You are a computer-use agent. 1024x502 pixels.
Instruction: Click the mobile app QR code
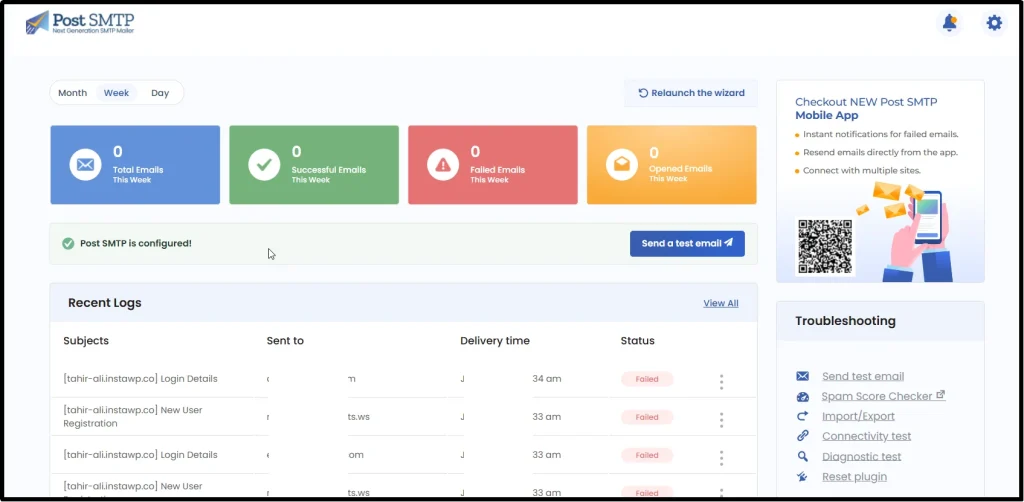point(825,246)
